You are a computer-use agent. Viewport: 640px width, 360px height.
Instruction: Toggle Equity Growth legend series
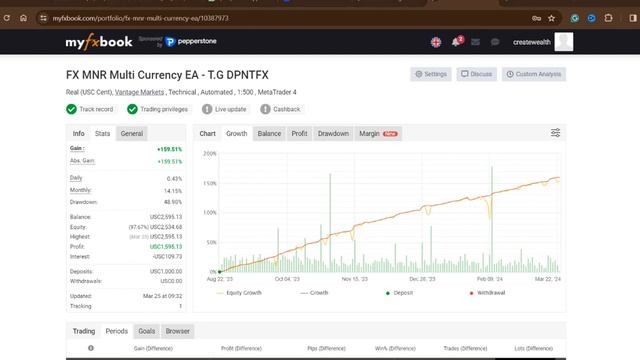239,293
